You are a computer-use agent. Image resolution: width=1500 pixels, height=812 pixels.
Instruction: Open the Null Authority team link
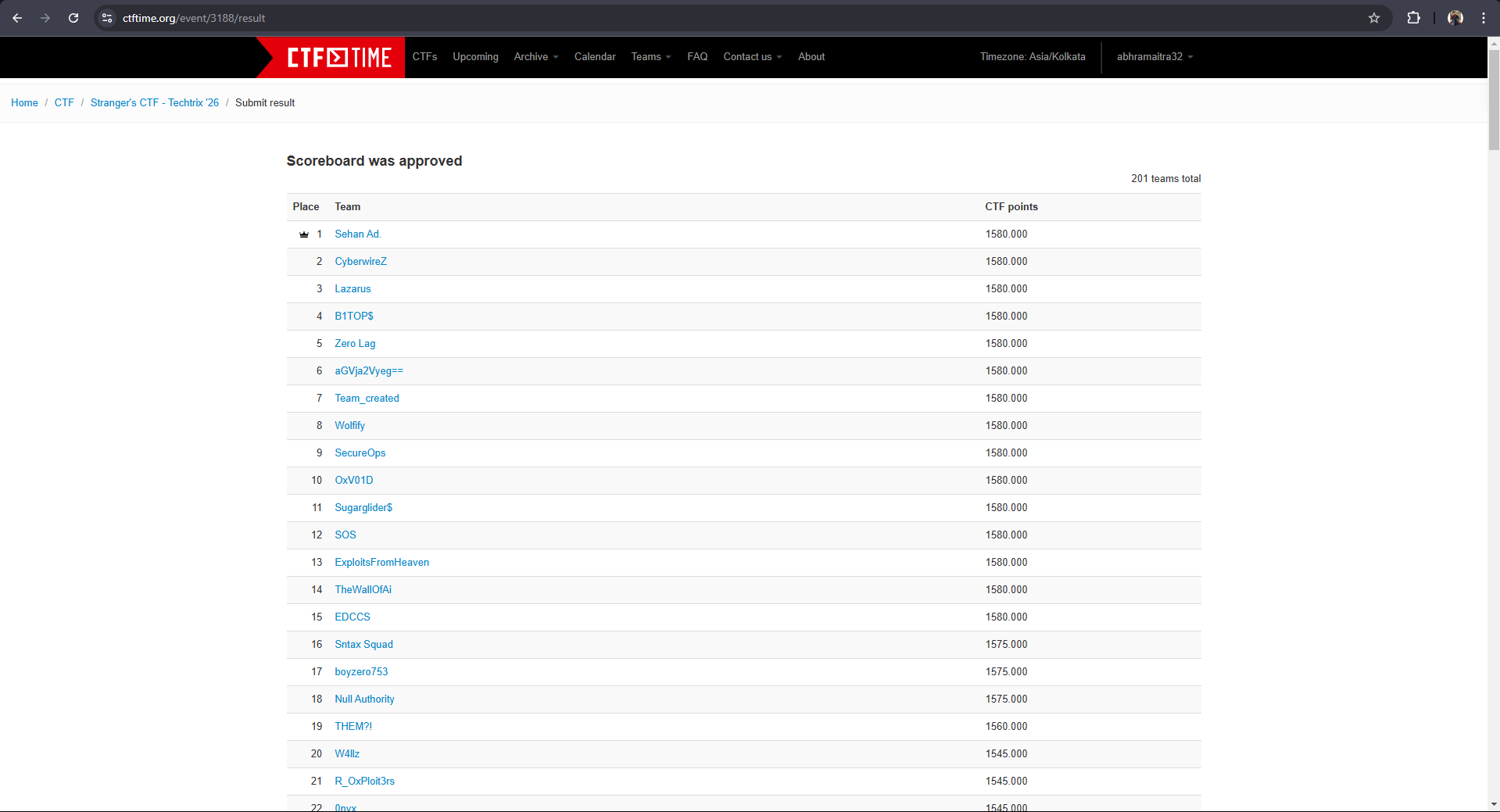coord(363,699)
